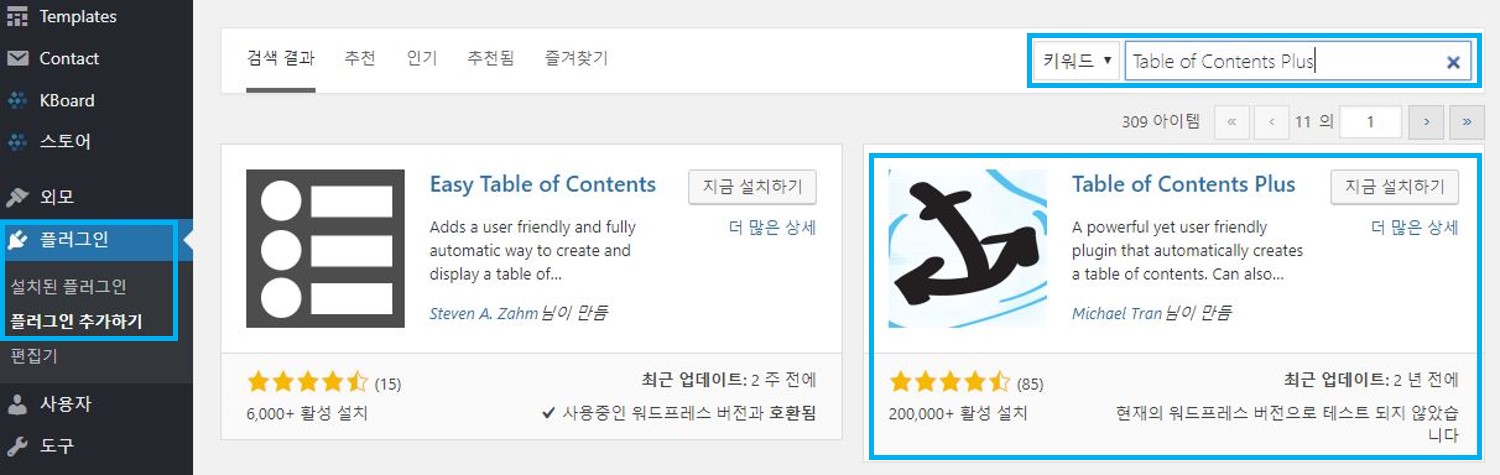Click the 사용자 person icon
This screenshot has width=1500, height=475.
click(17, 404)
